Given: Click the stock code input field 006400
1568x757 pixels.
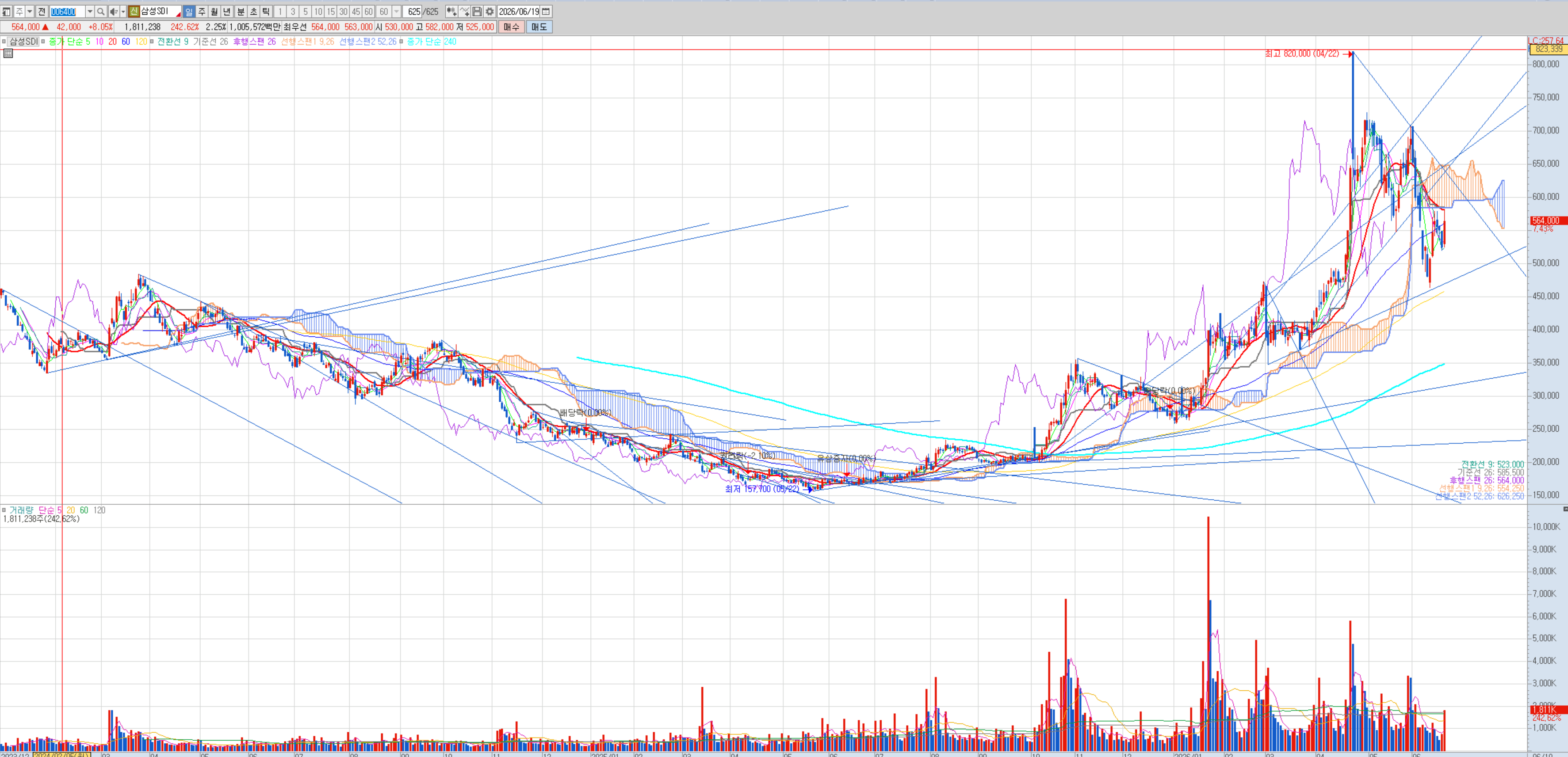Looking at the screenshot, I should click(68, 11).
